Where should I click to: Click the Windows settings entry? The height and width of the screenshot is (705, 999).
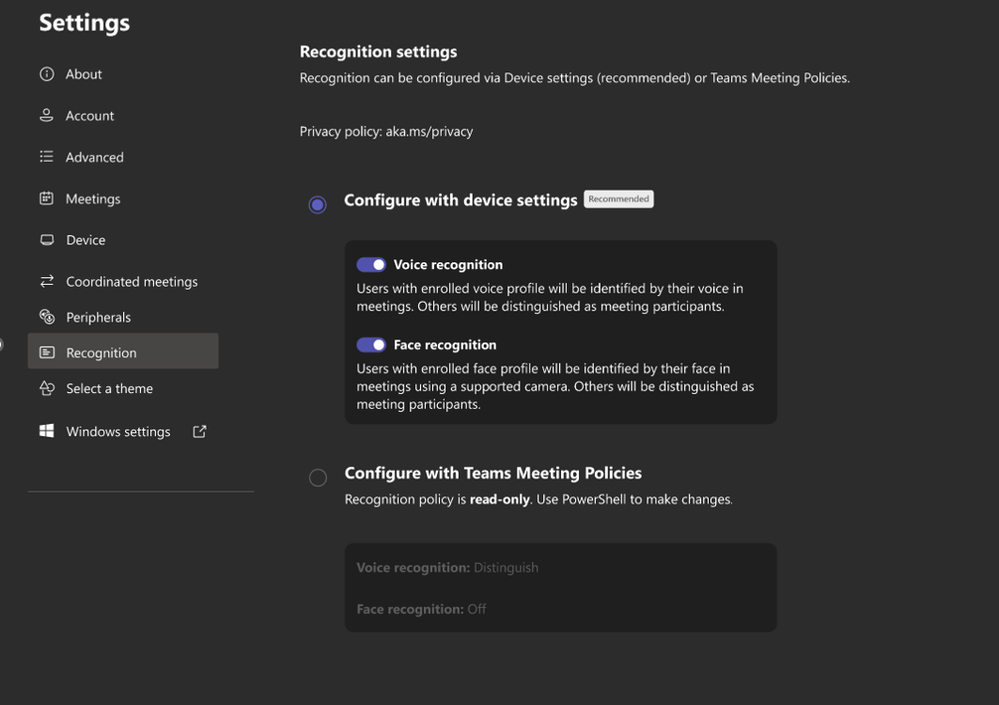117,430
